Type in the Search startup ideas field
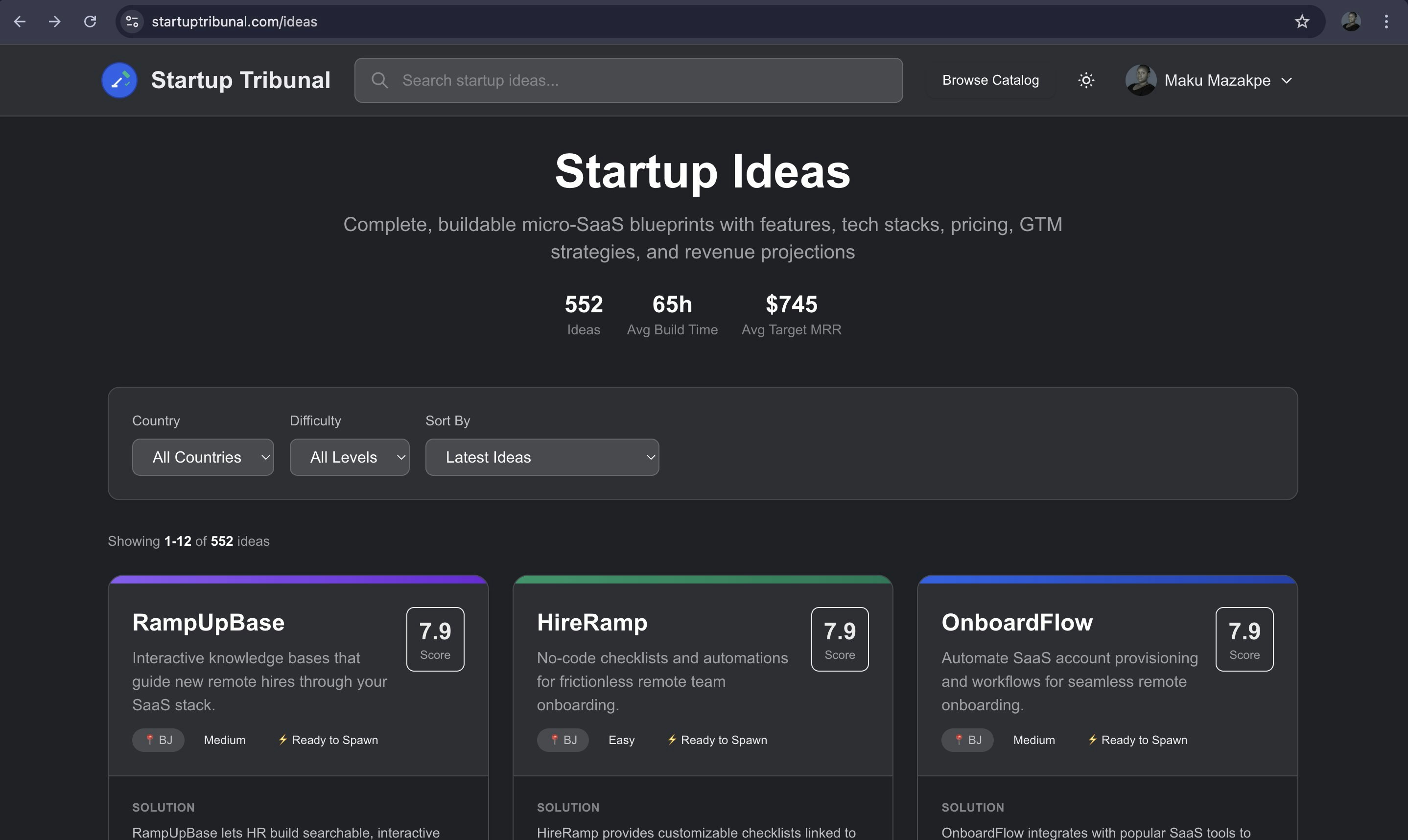This screenshot has height=840, width=1408. (x=639, y=80)
